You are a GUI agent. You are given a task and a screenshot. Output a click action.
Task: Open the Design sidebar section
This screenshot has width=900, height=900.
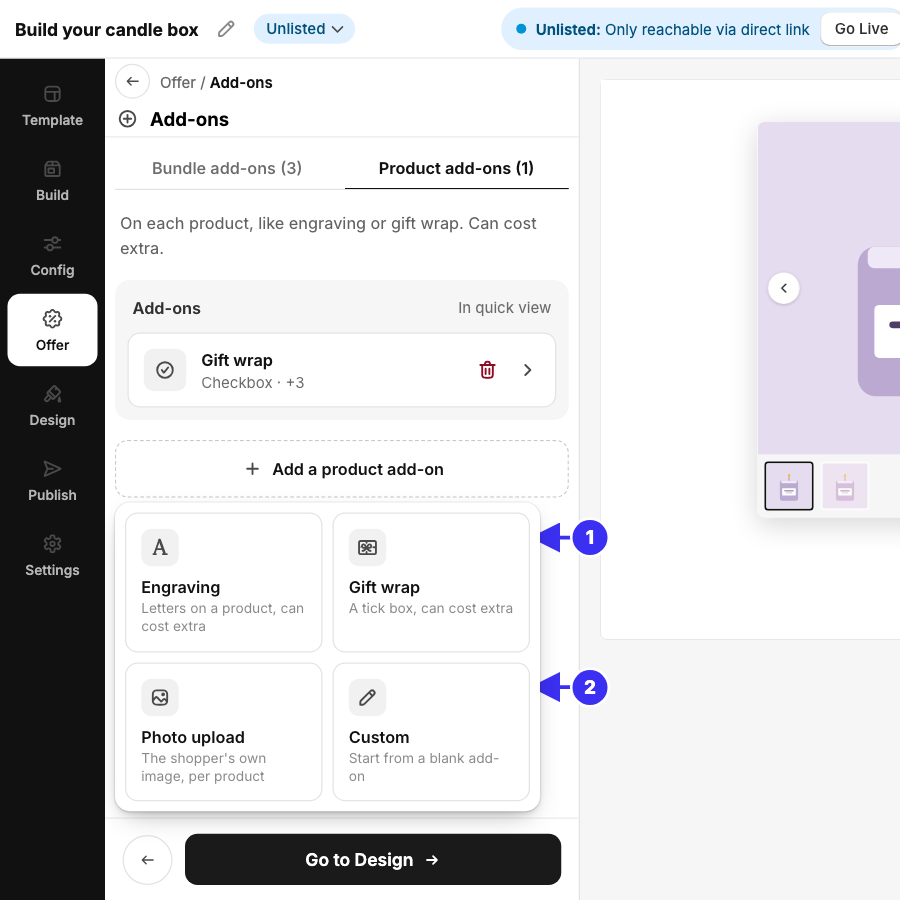pyautogui.click(x=52, y=406)
